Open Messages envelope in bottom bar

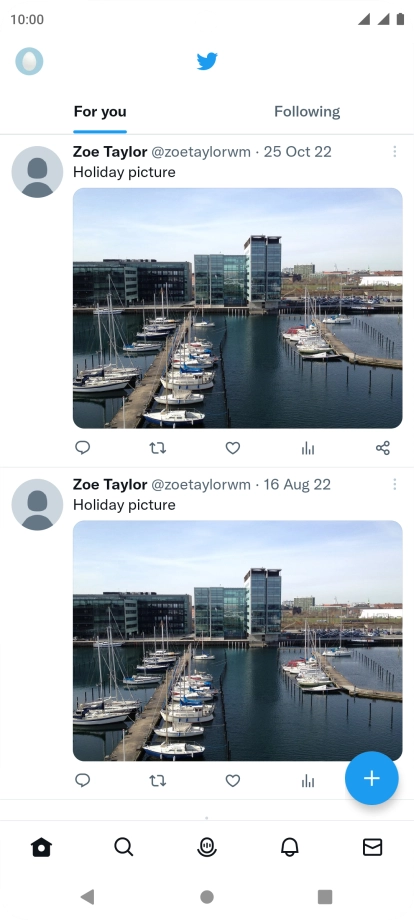tap(372, 847)
